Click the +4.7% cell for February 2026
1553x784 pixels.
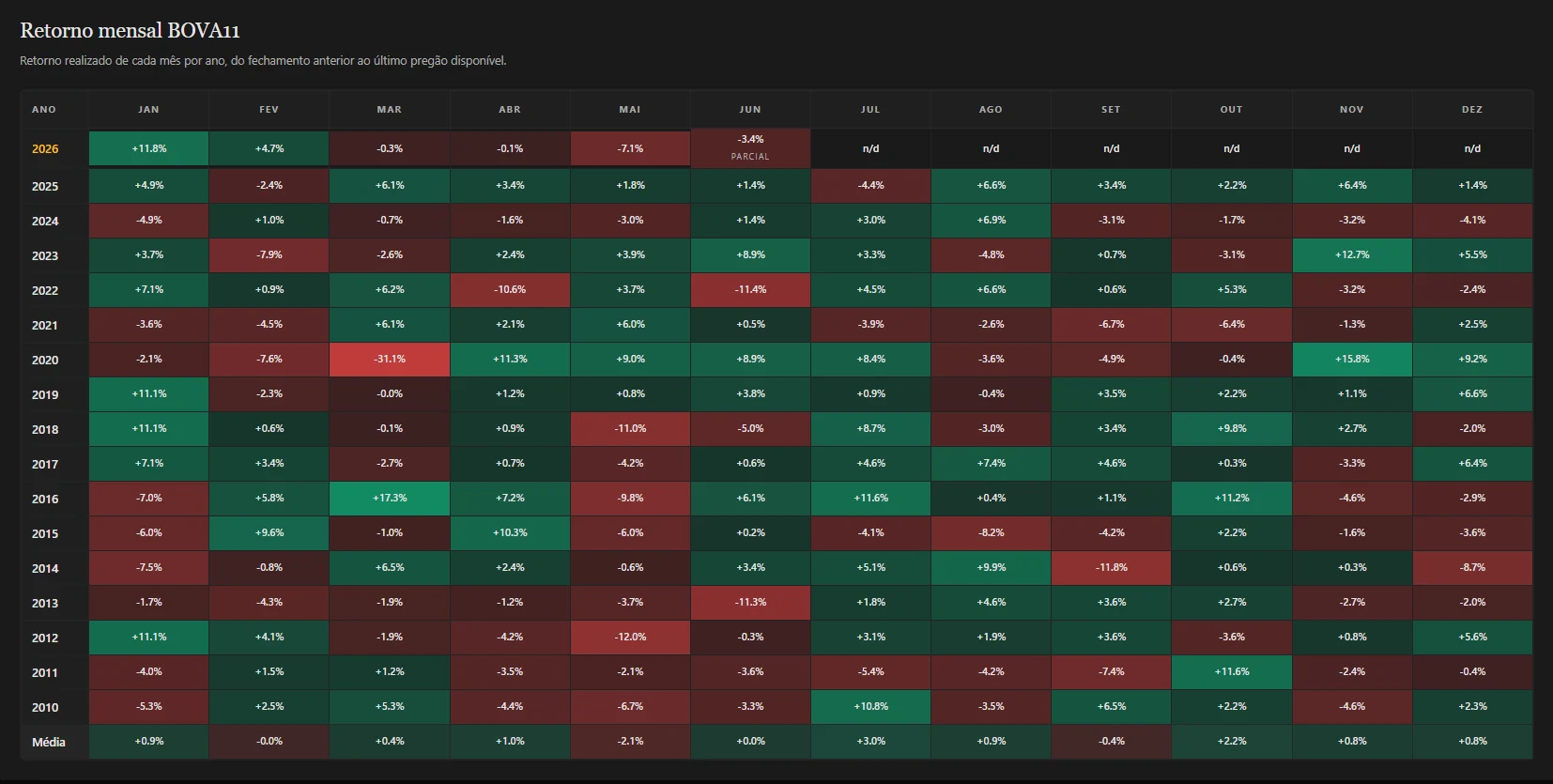[269, 148]
